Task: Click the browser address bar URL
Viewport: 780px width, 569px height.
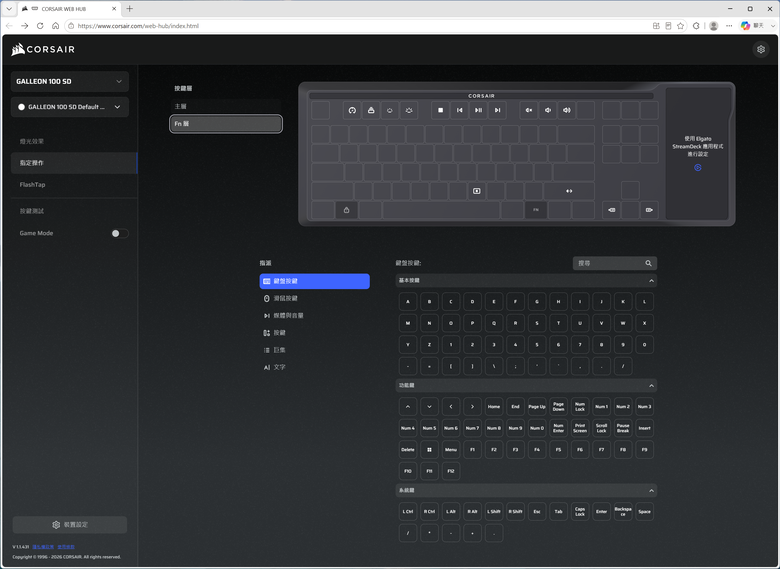Action: (138, 26)
